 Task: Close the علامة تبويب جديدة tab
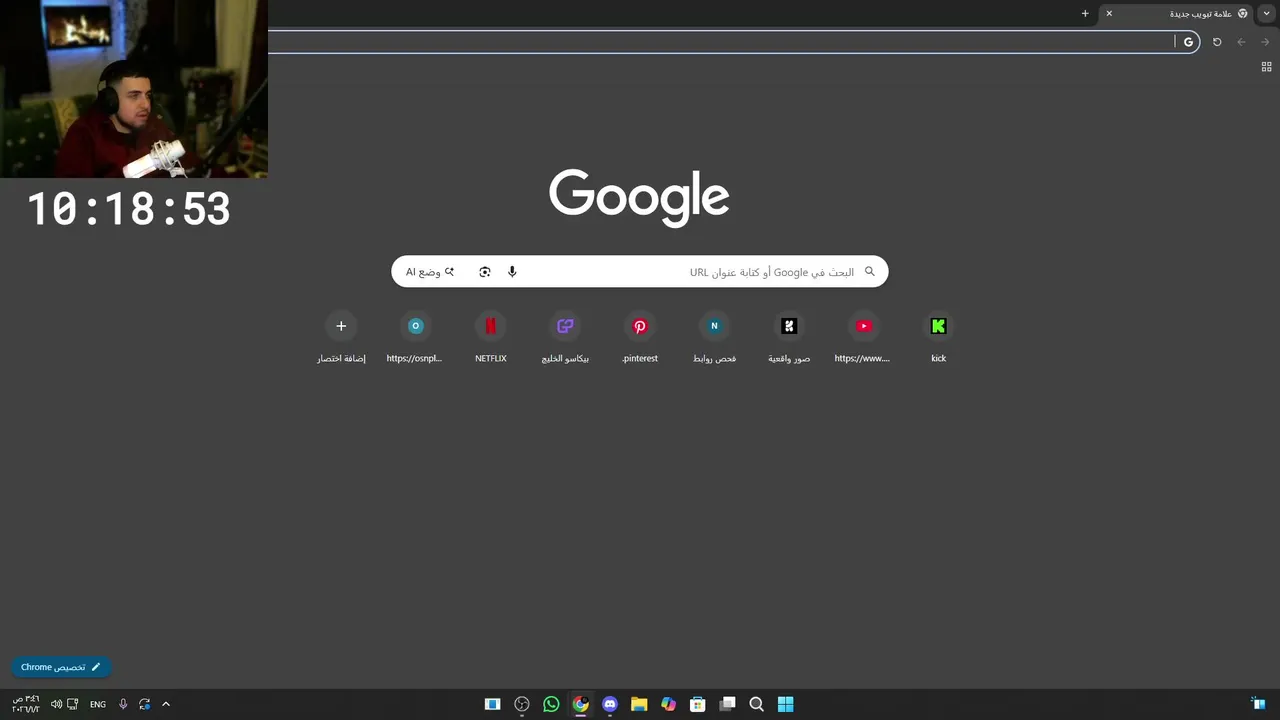[x=1109, y=14]
